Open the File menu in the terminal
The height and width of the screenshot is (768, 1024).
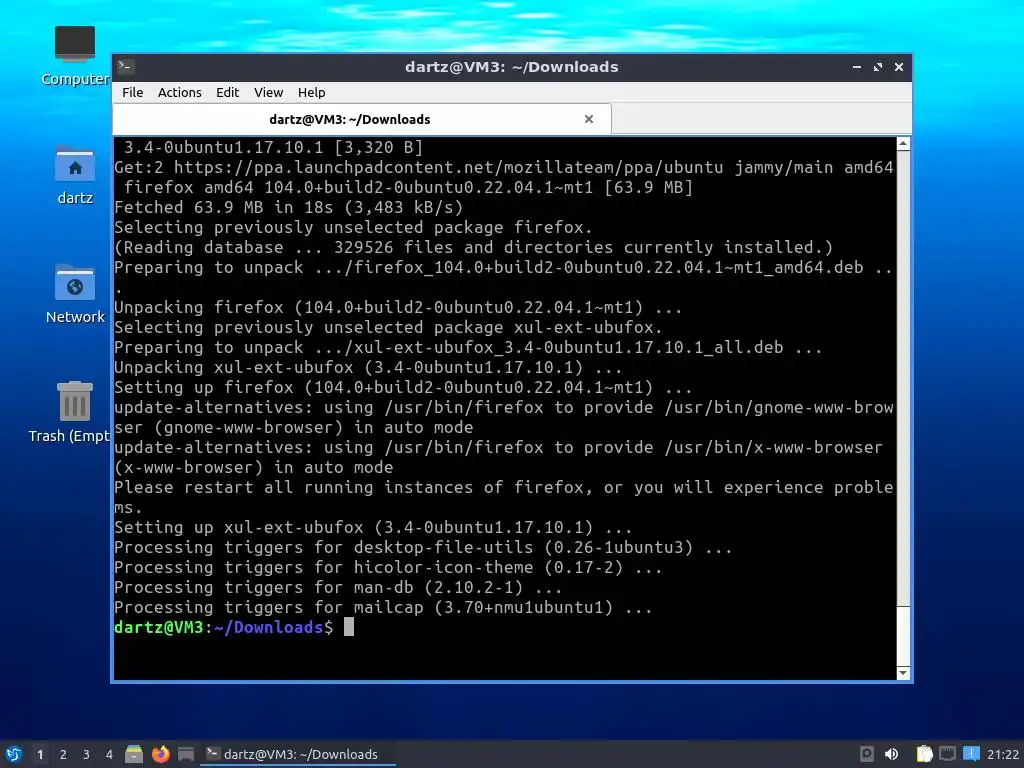tap(133, 92)
